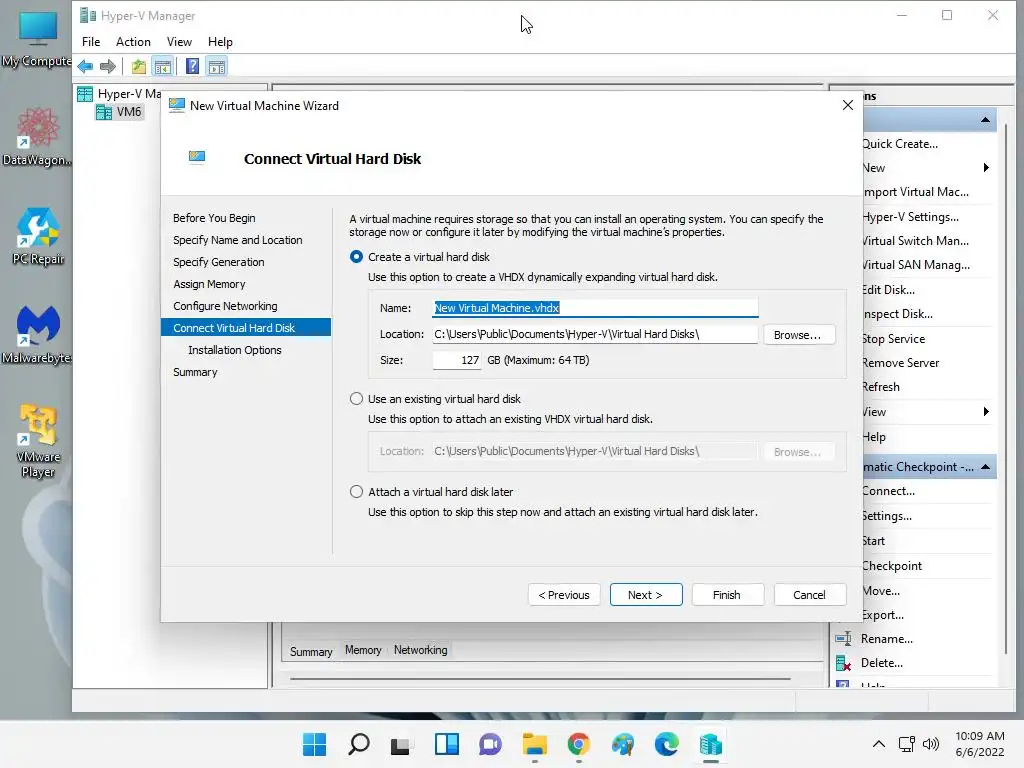Open the Action menu
Viewport: 1024px width, 768px height.
[133, 42]
